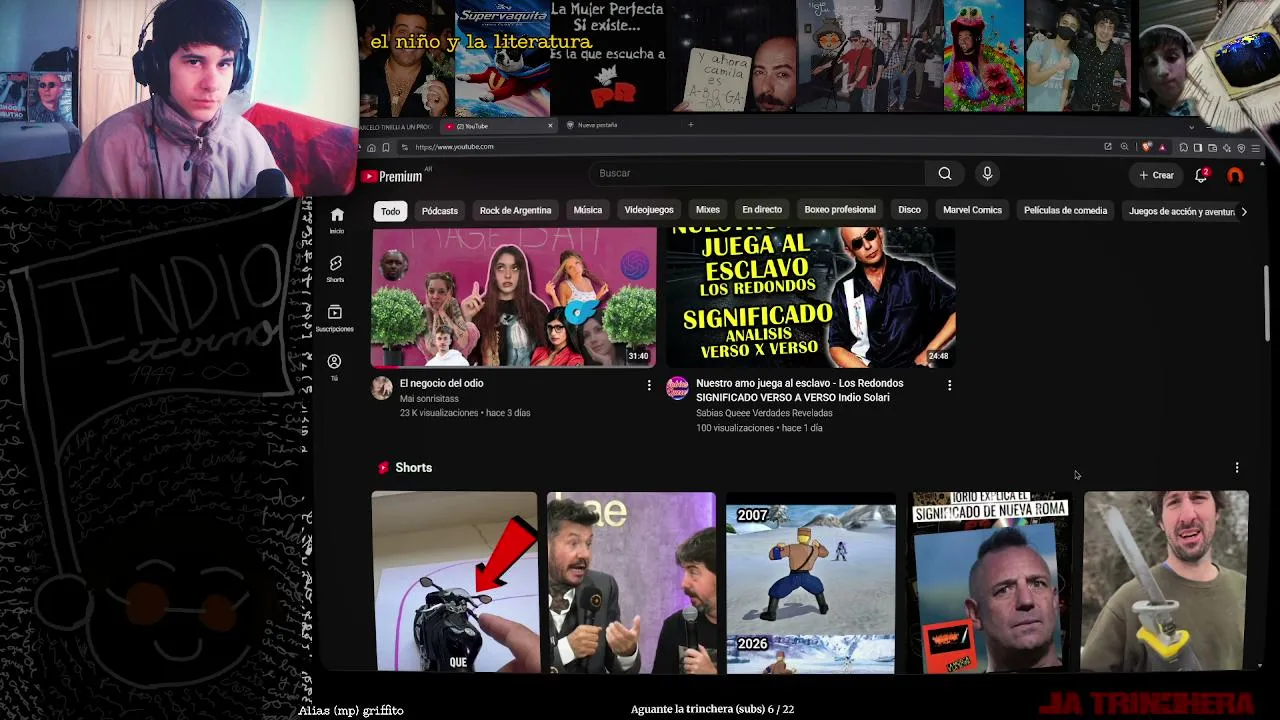Open the 2007 vs 2026 game Short

(x=810, y=582)
